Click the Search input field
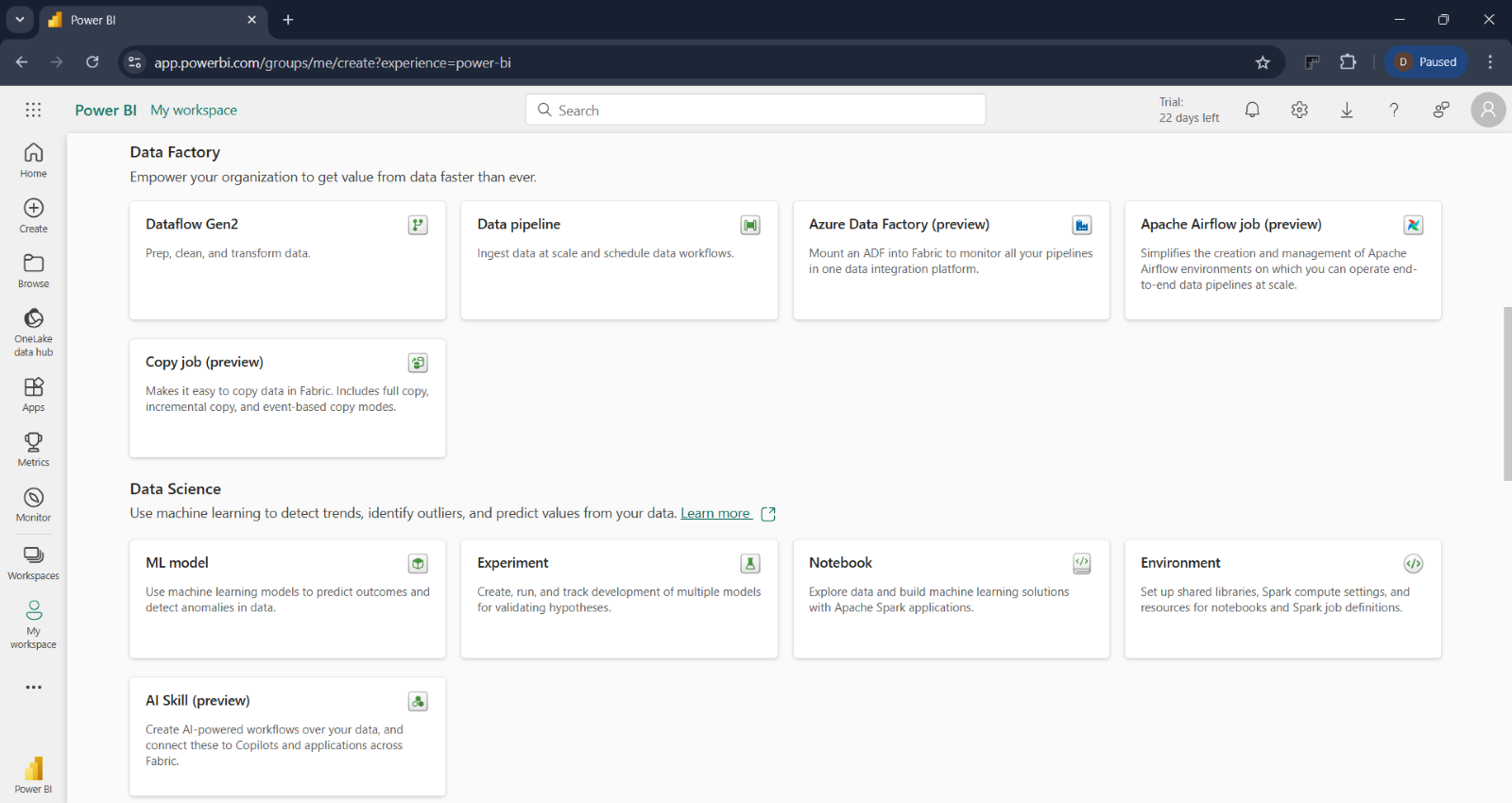This screenshot has width=1512, height=803. (755, 110)
